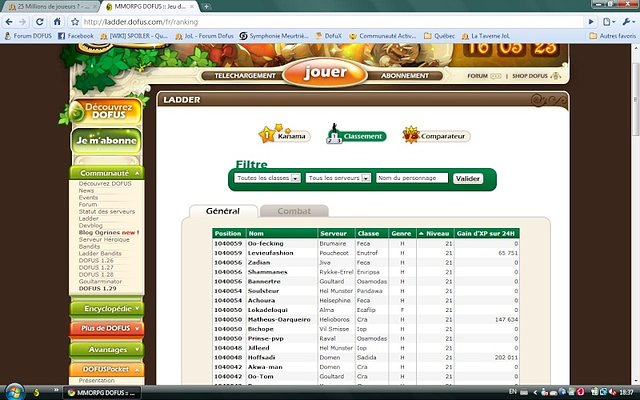Image resolution: width=640 pixels, height=400 pixels.
Task: Open the 'Tous les serveurs' dropdown
Action: coord(337,178)
